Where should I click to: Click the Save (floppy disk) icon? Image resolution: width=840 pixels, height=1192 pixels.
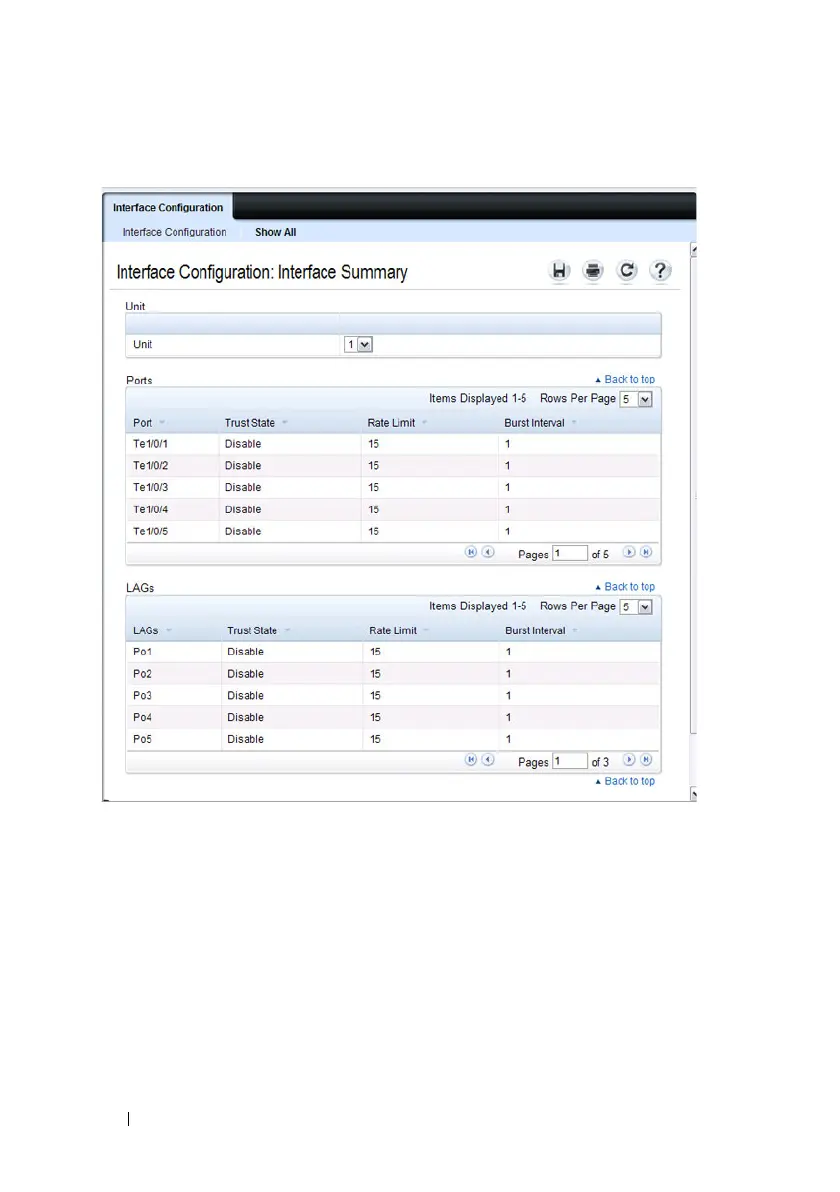pos(559,271)
